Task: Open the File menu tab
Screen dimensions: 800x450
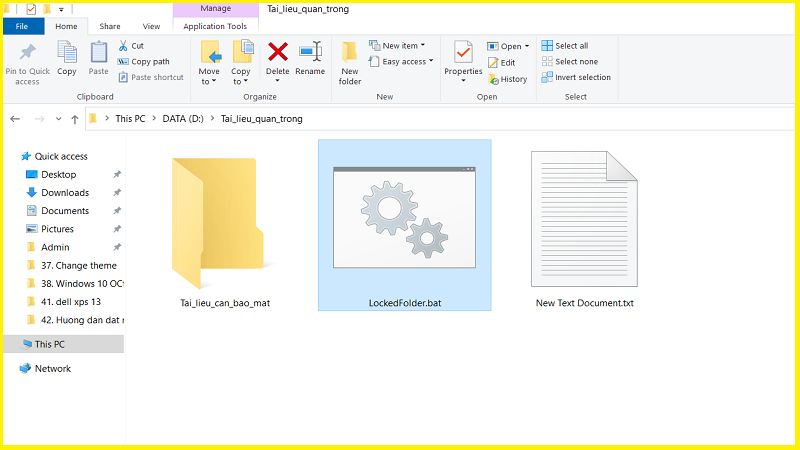Action: [22, 26]
